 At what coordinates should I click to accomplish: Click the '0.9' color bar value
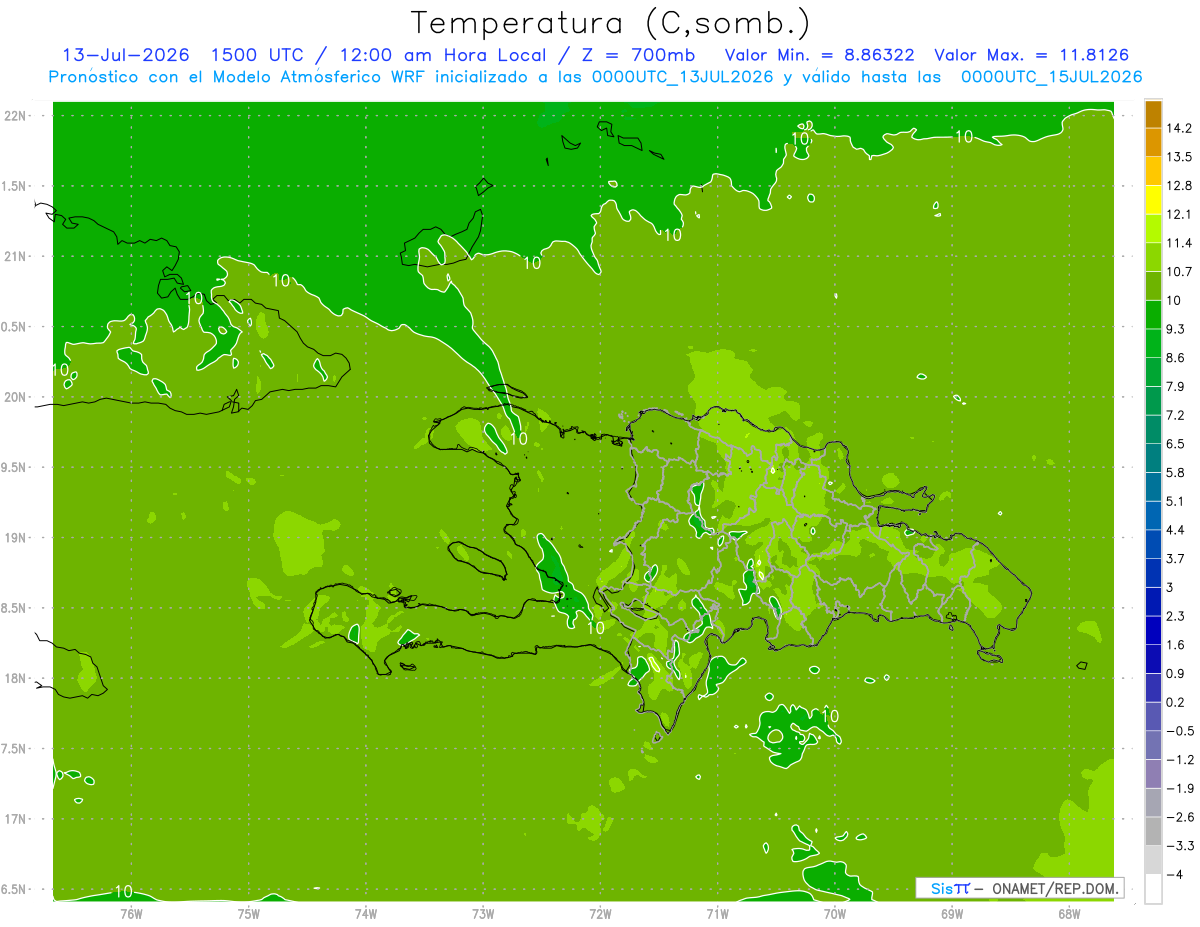[1176, 673]
